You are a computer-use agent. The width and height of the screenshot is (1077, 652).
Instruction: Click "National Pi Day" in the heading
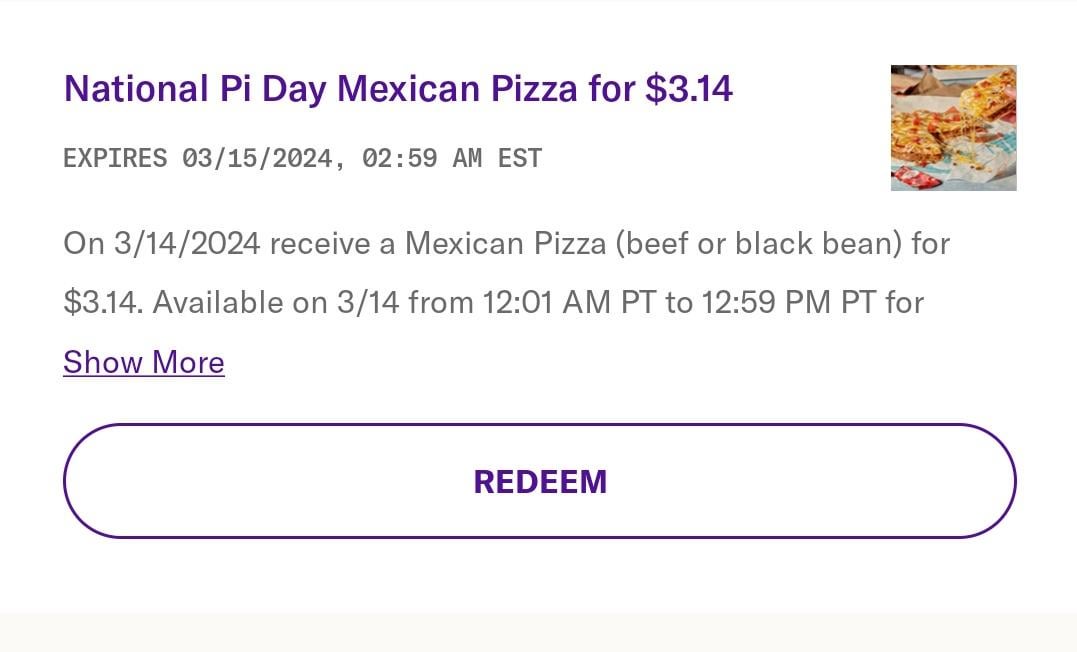click(195, 89)
